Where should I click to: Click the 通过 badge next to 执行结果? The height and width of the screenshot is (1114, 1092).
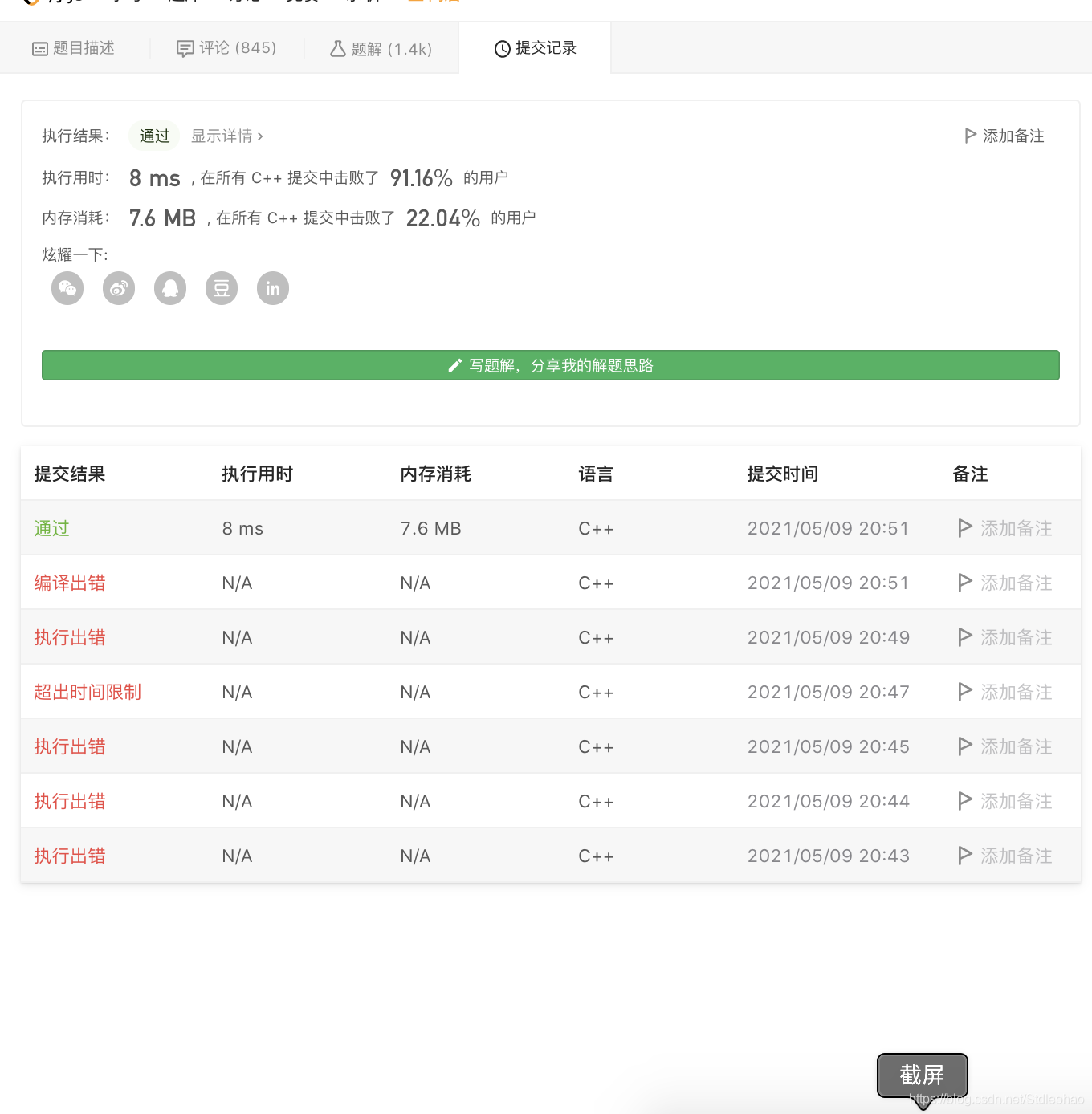pos(153,136)
